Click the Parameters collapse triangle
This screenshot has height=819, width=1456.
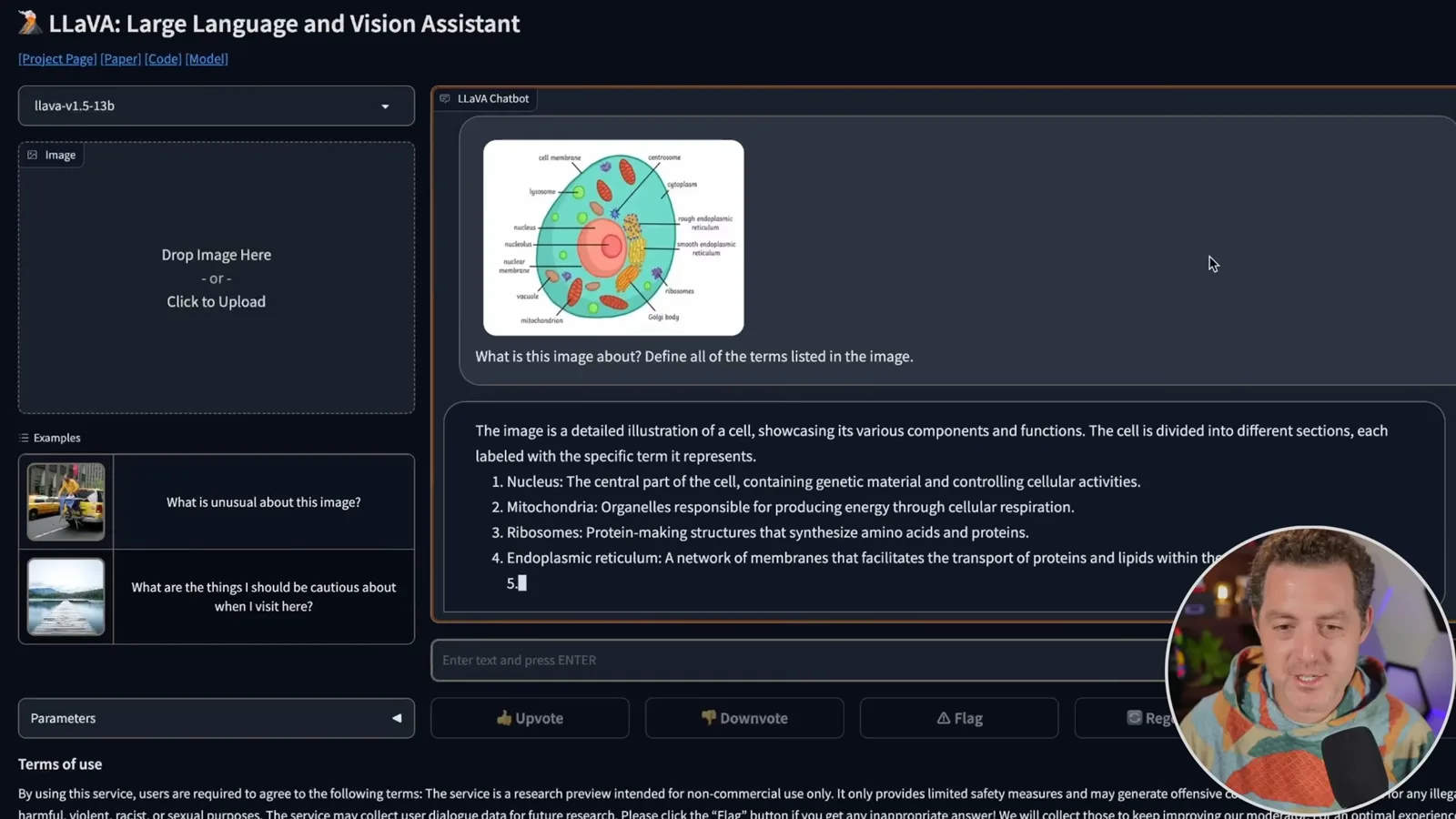[397, 718]
